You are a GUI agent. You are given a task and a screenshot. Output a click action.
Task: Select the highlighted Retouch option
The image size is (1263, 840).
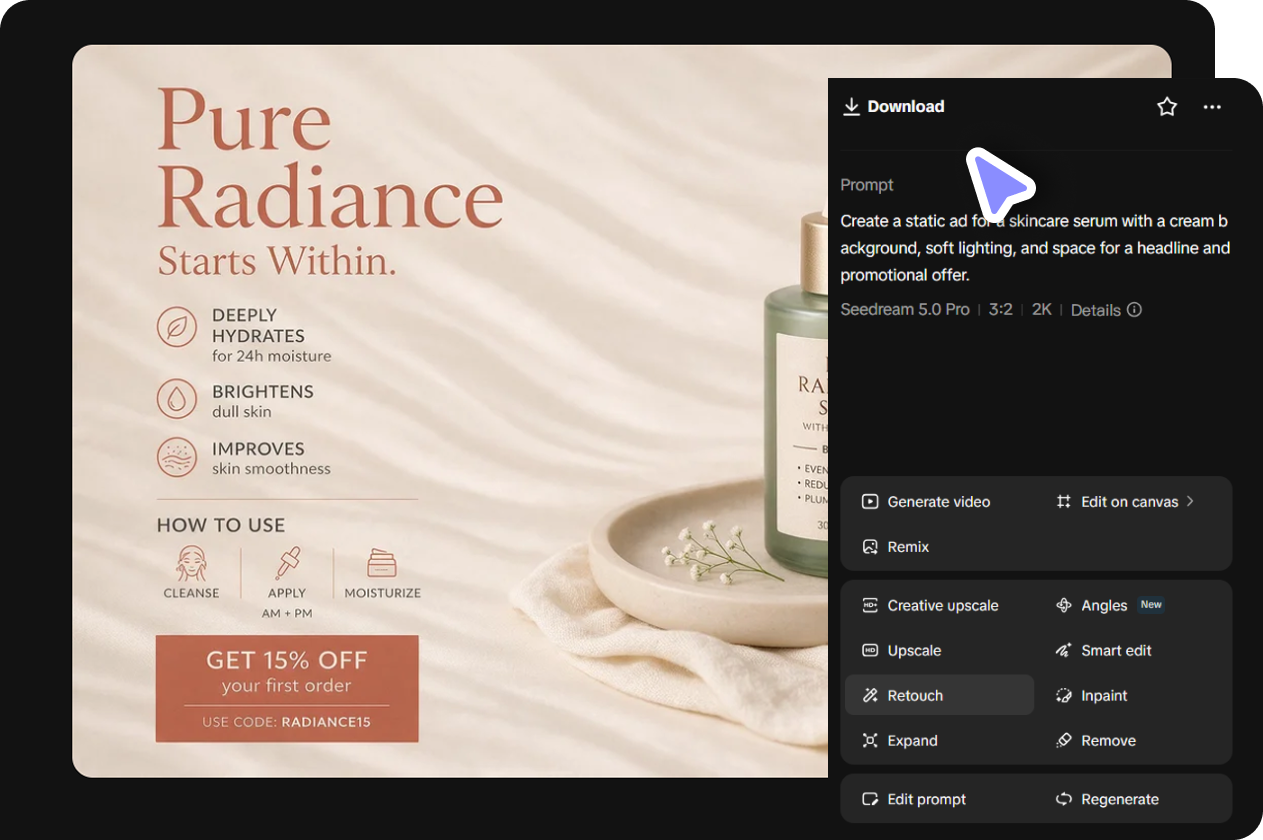[939, 695]
